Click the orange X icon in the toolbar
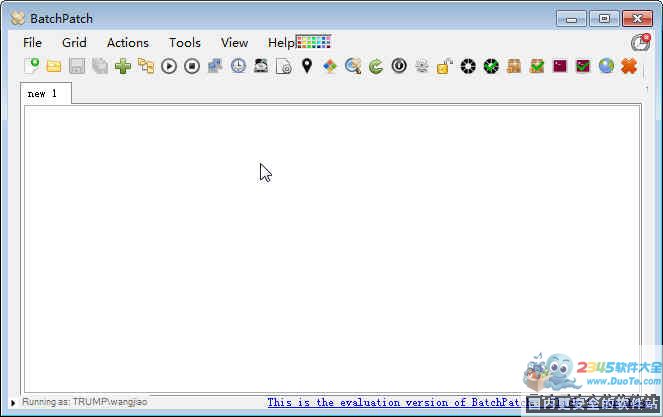The image size is (663, 417). (x=629, y=66)
